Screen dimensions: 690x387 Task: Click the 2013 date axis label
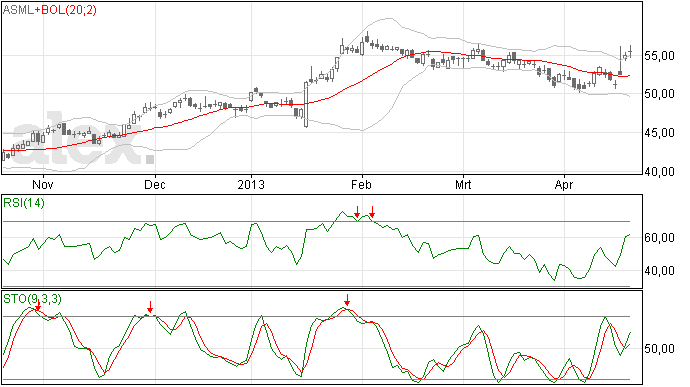251,184
